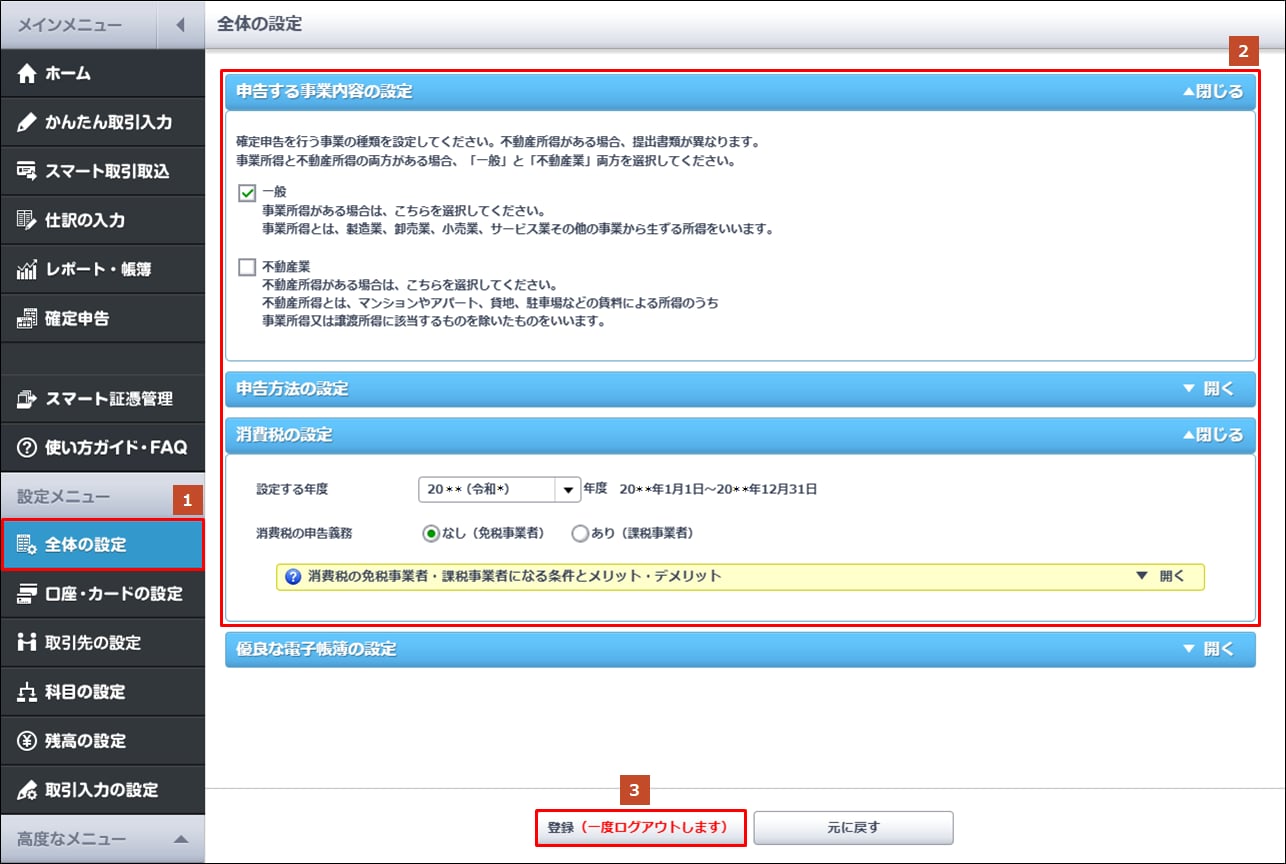Click the 確定申告 calculator icon
The height and width of the screenshot is (864, 1286).
coord(27,319)
